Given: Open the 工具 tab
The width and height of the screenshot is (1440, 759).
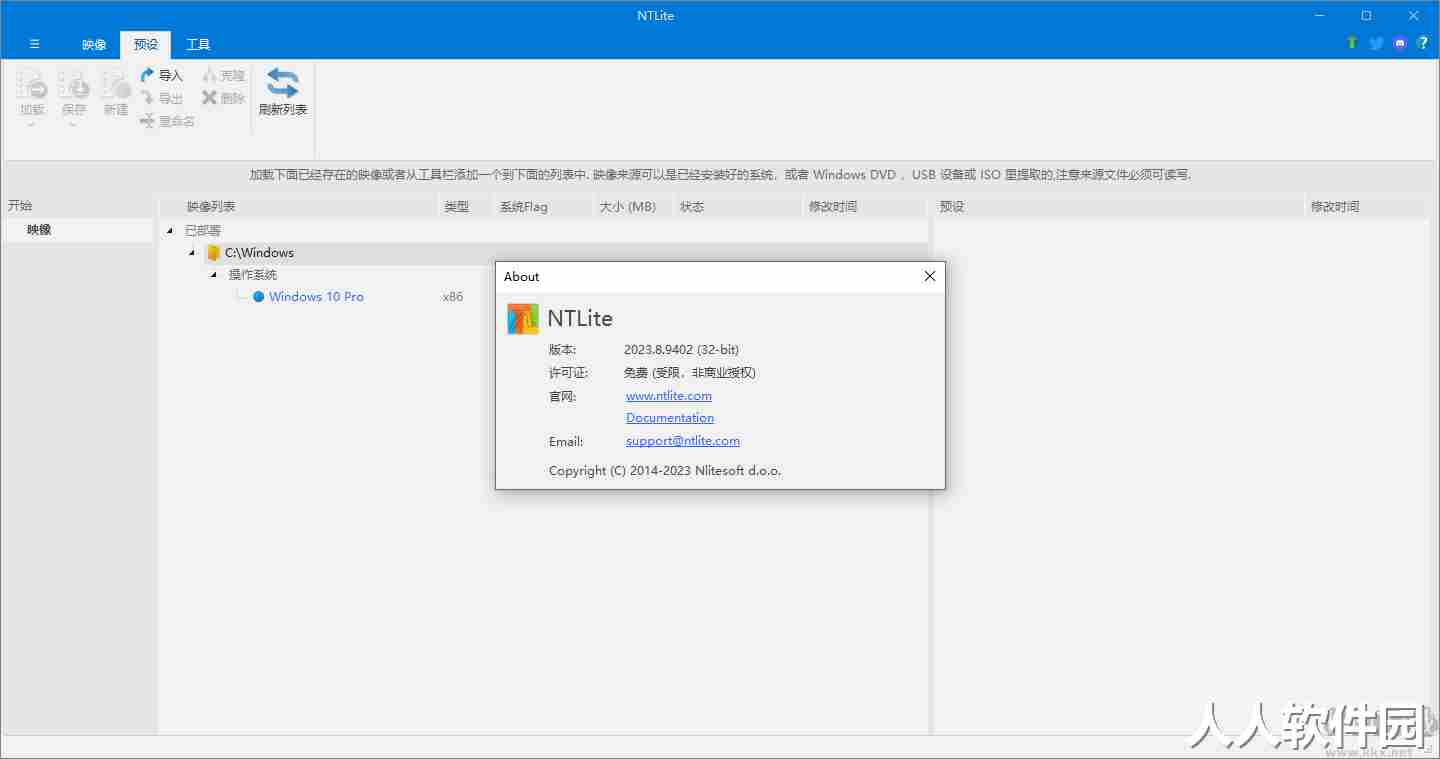Looking at the screenshot, I should (198, 45).
